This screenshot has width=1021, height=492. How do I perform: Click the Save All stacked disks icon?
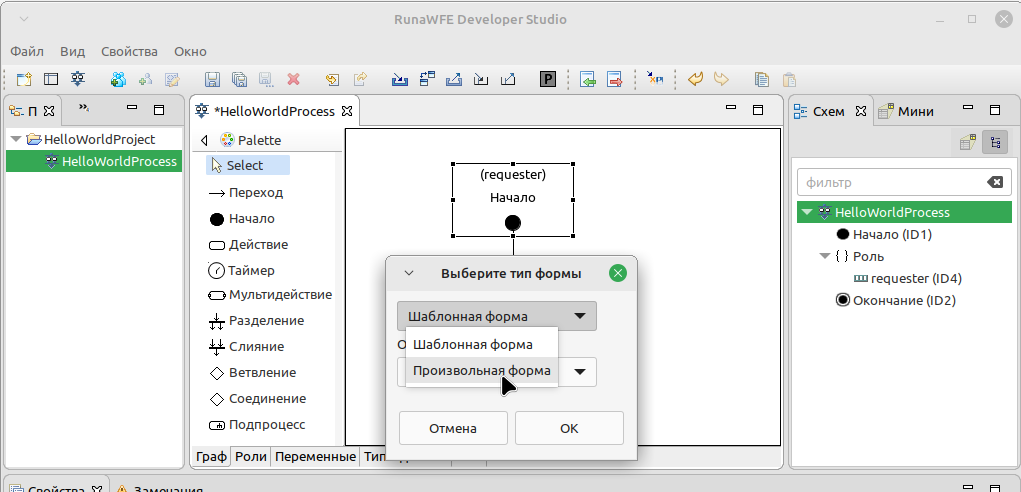[x=239, y=79]
